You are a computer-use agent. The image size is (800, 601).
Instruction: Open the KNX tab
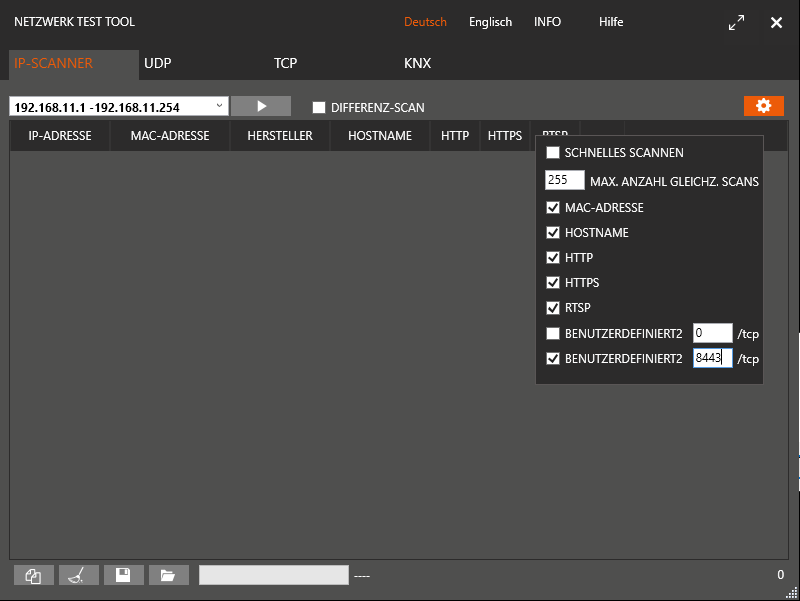[x=417, y=63]
